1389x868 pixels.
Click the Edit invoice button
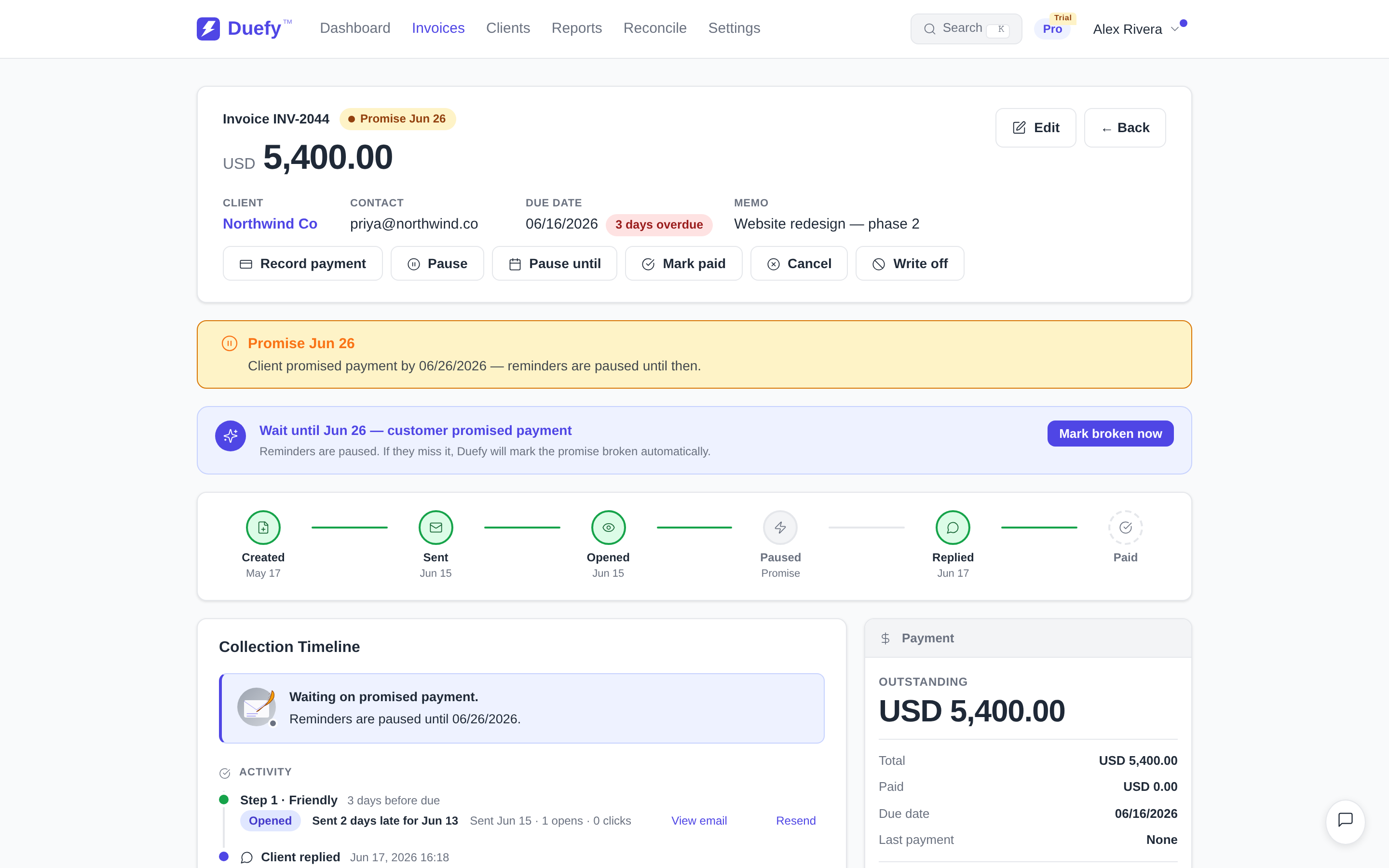pyautogui.click(x=1035, y=127)
